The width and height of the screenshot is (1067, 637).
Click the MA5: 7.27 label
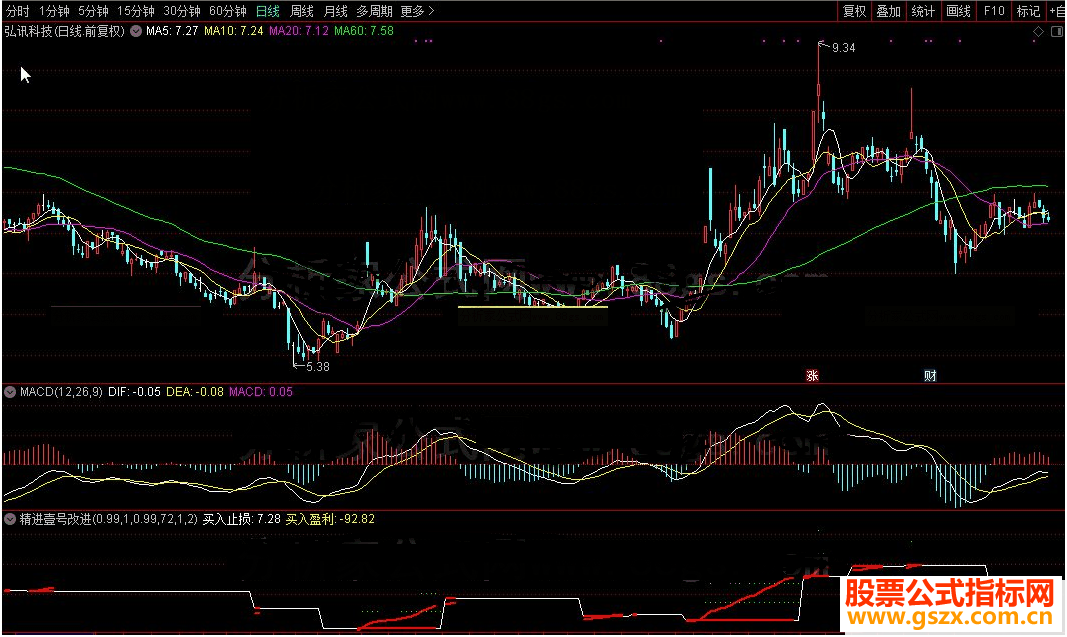click(172, 31)
